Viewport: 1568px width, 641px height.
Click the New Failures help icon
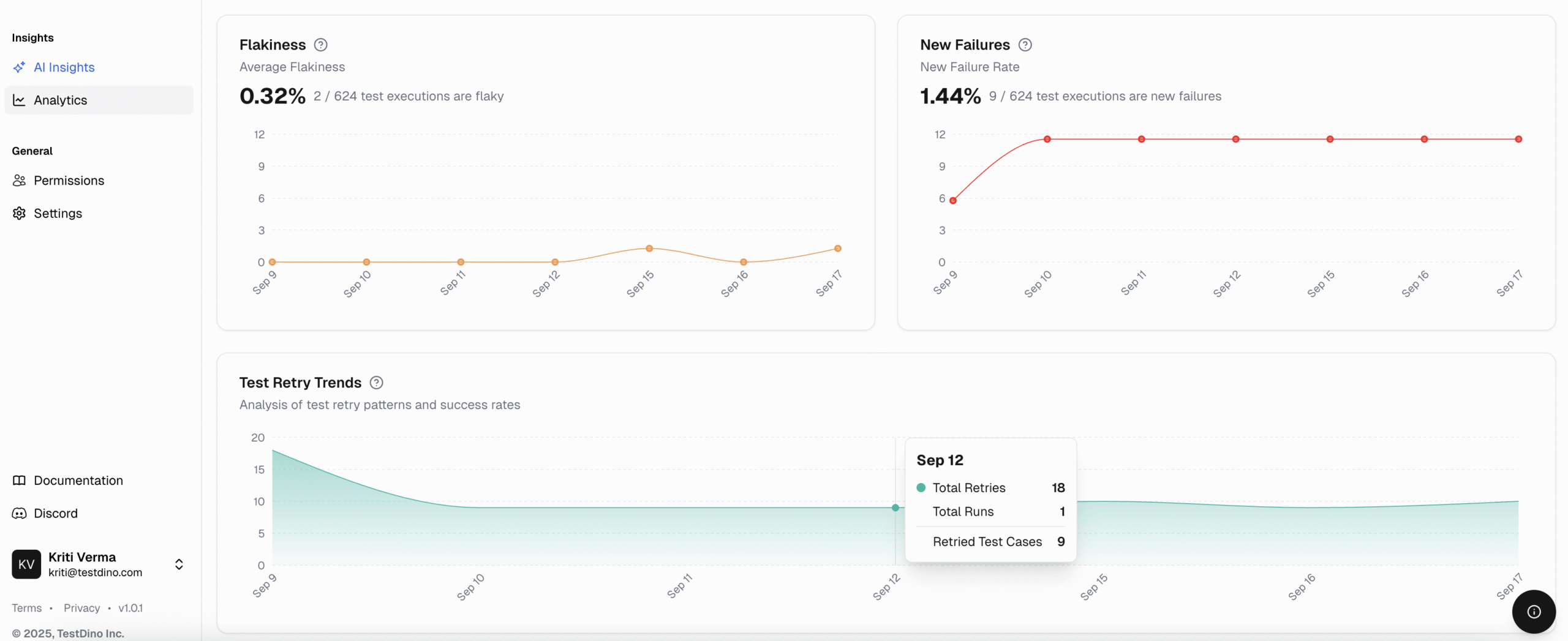(x=1024, y=44)
